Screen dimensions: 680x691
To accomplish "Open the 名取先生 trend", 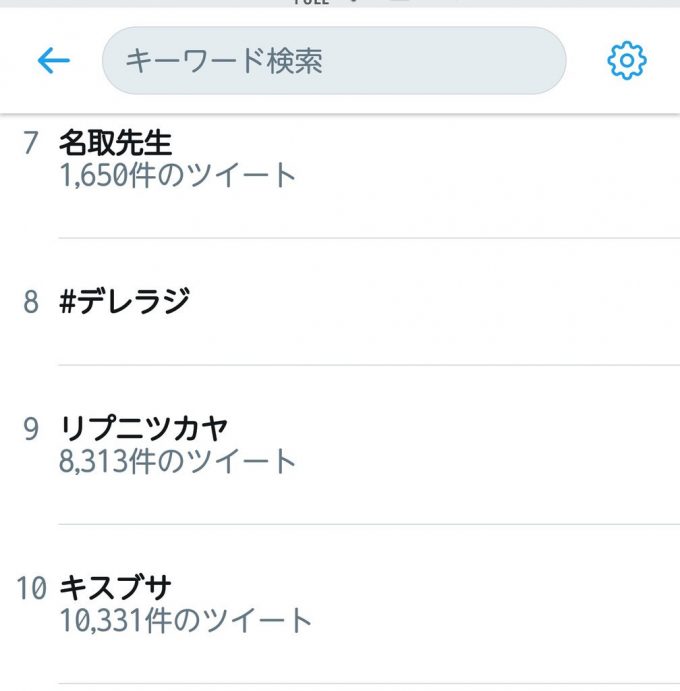I will (x=115, y=143).
